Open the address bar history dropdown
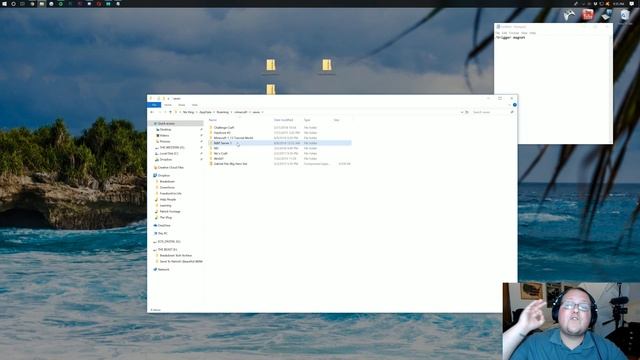The height and width of the screenshot is (360, 640). 462,112
